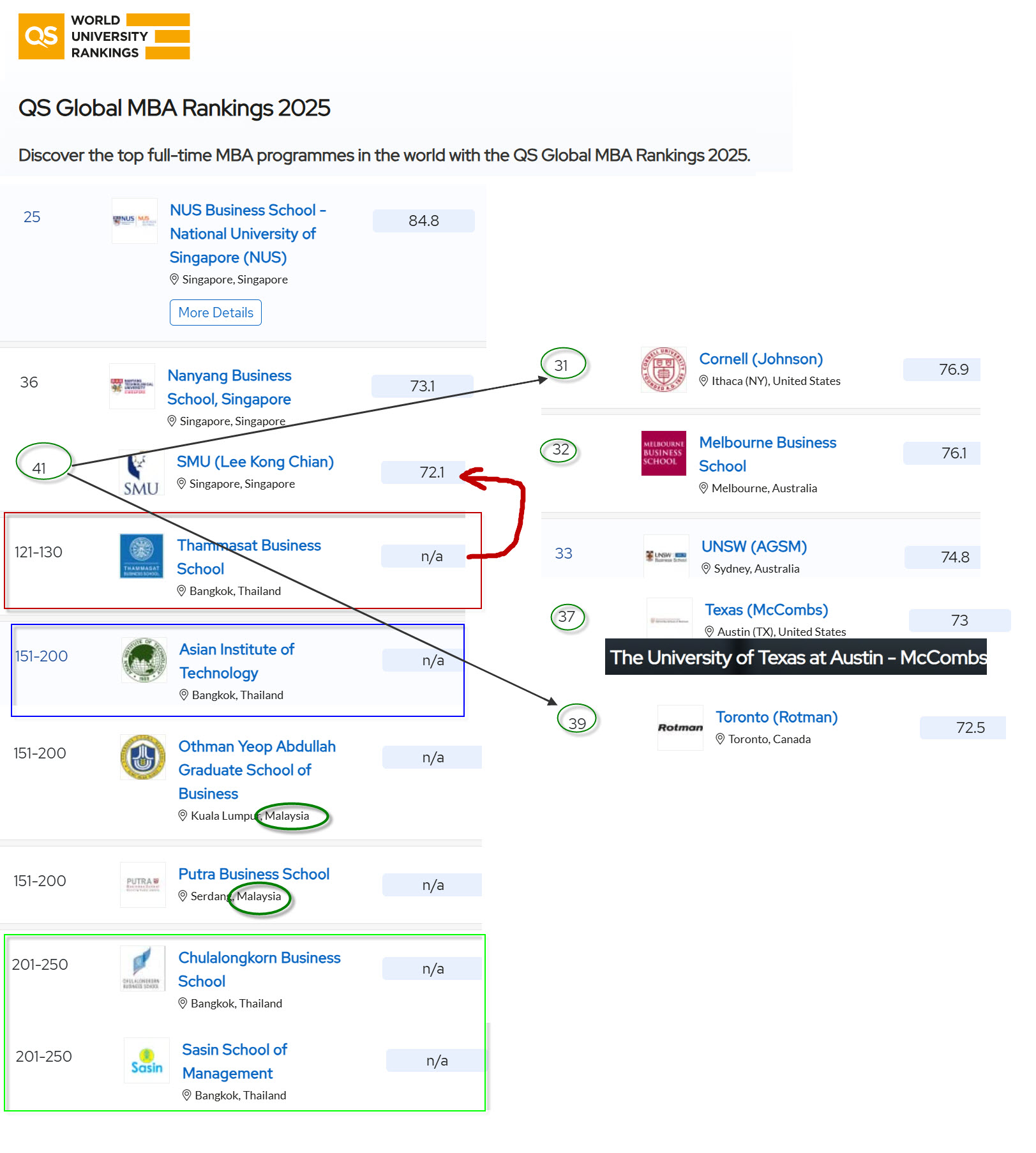Open Cornell (Johnson) link
The width and height of the screenshot is (1036, 1153).
tap(761, 359)
